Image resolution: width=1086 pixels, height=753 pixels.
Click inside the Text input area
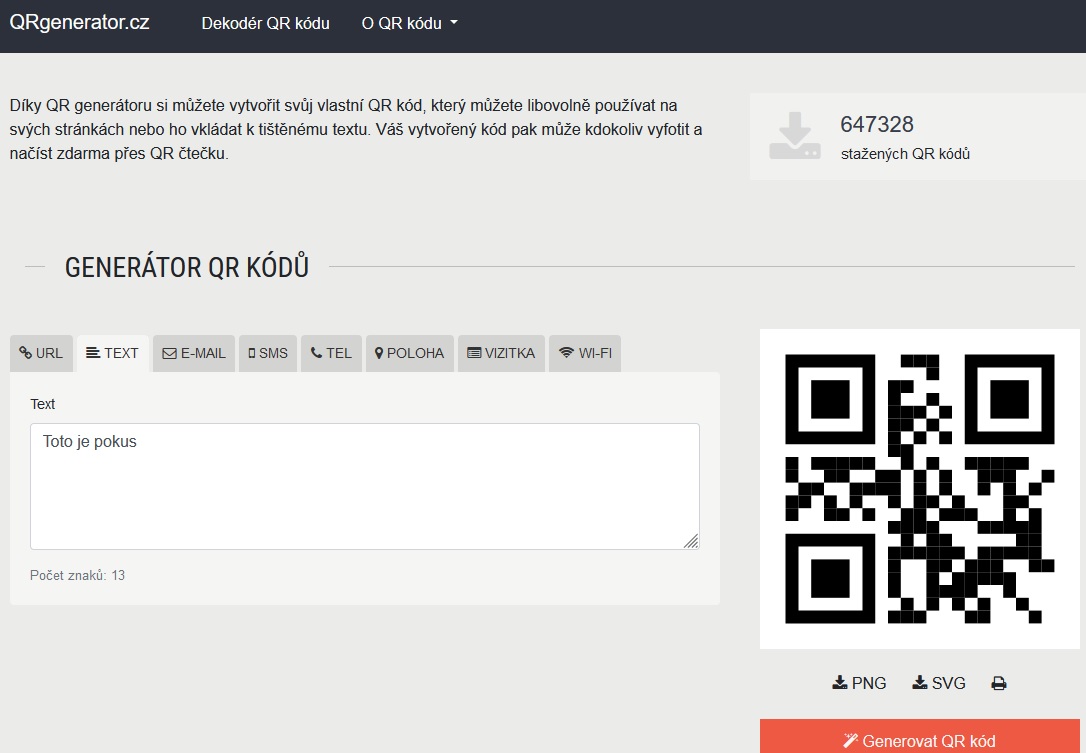365,486
